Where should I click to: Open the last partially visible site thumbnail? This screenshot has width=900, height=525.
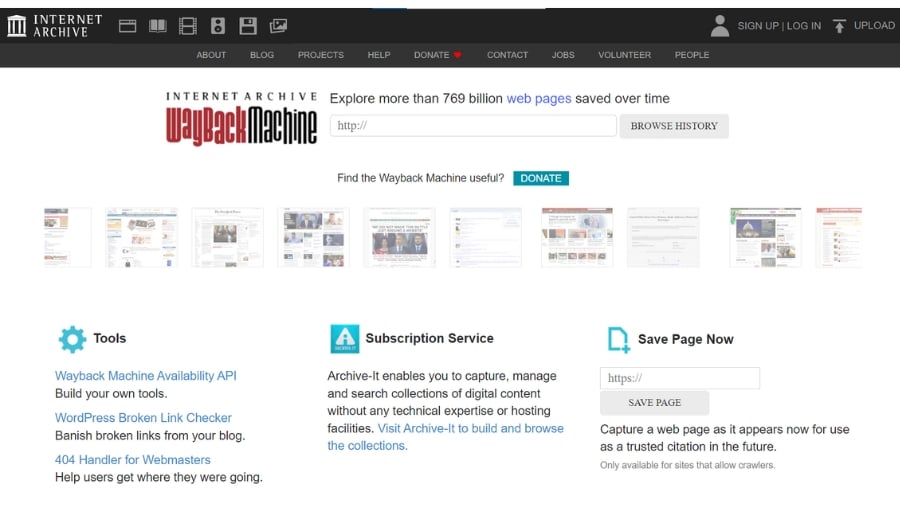click(839, 238)
